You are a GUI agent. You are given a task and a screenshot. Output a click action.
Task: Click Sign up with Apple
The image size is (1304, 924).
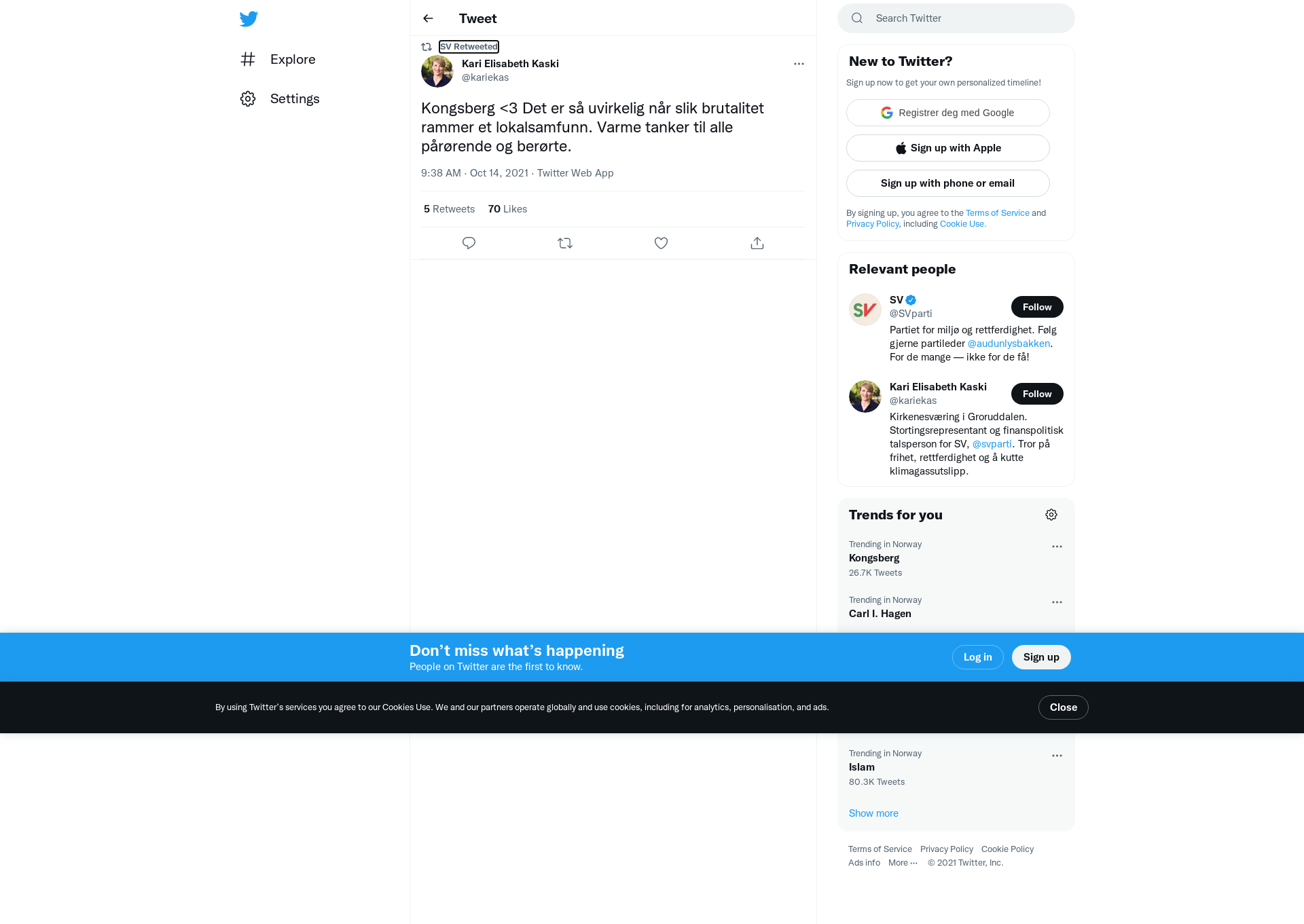point(948,148)
